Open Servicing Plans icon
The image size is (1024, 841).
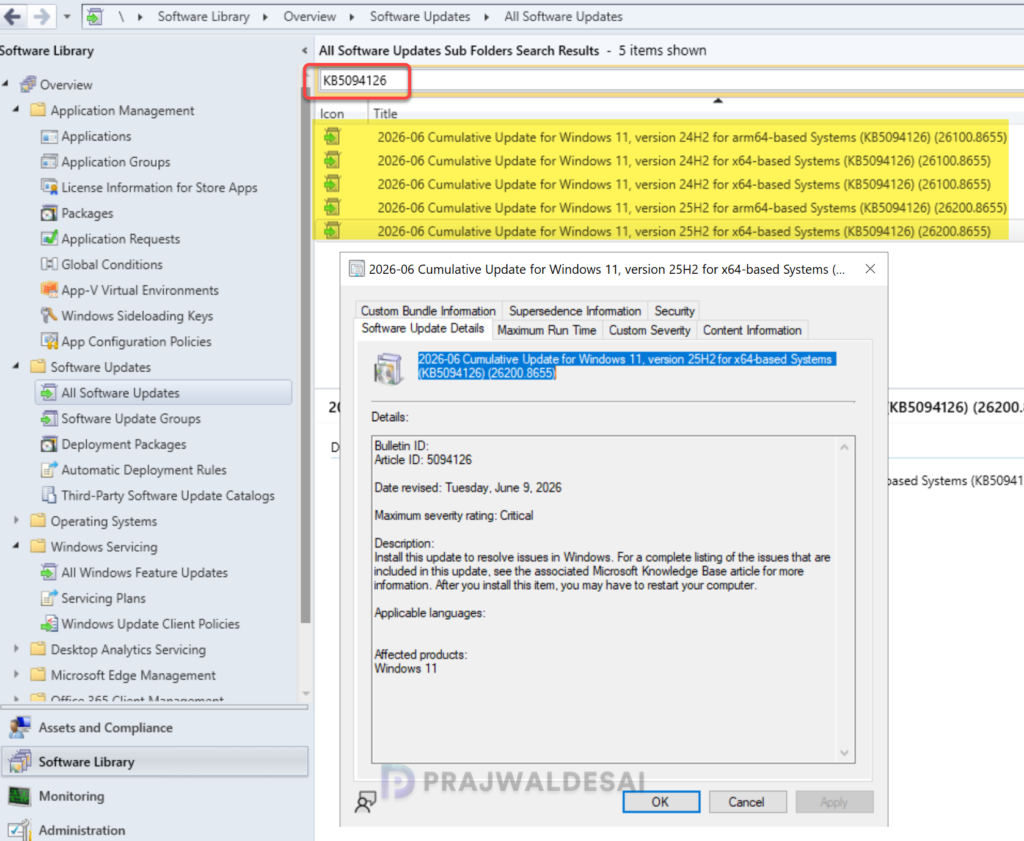[x=49, y=598]
